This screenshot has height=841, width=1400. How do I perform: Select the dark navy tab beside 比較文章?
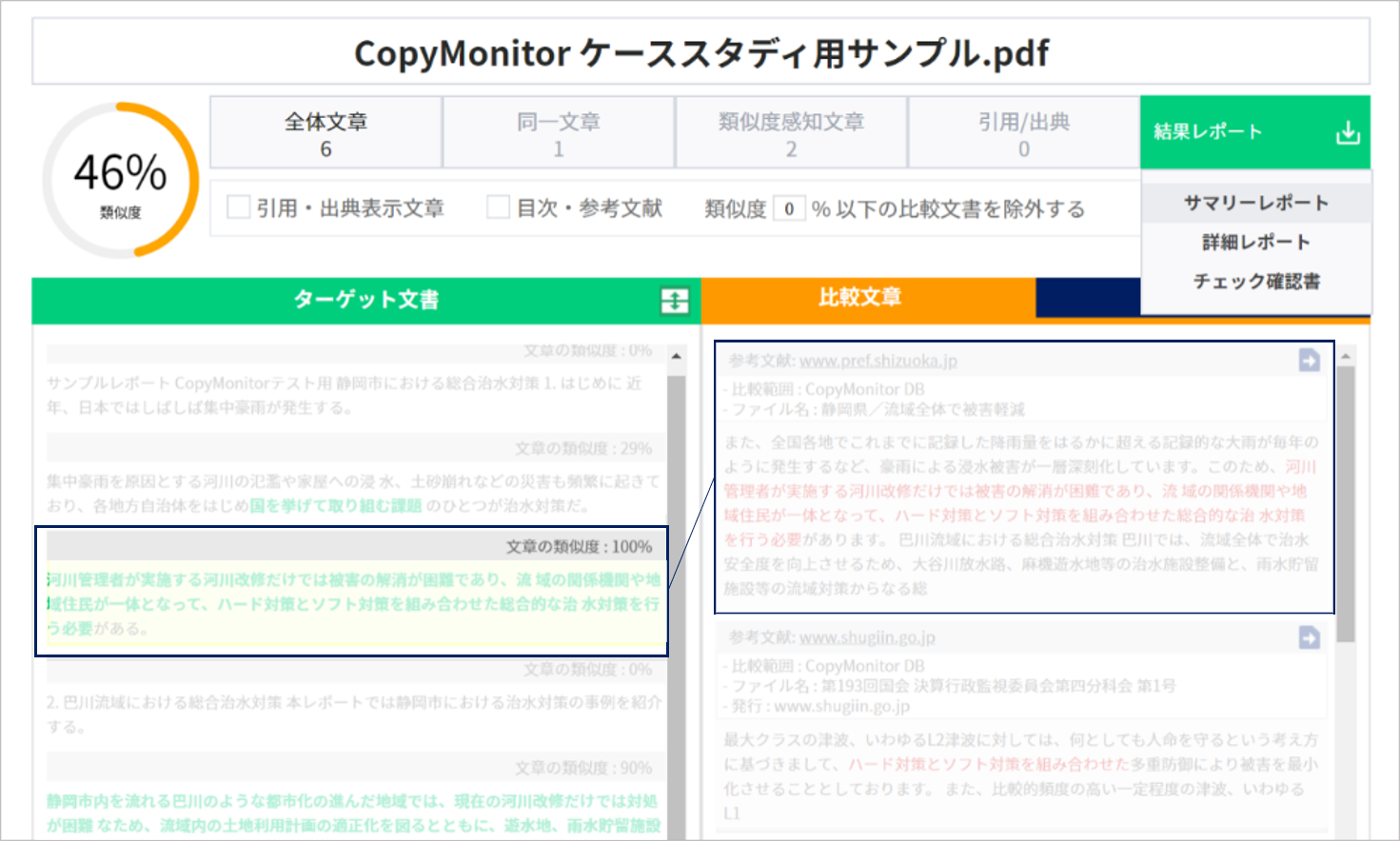pyautogui.click(x=1088, y=298)
